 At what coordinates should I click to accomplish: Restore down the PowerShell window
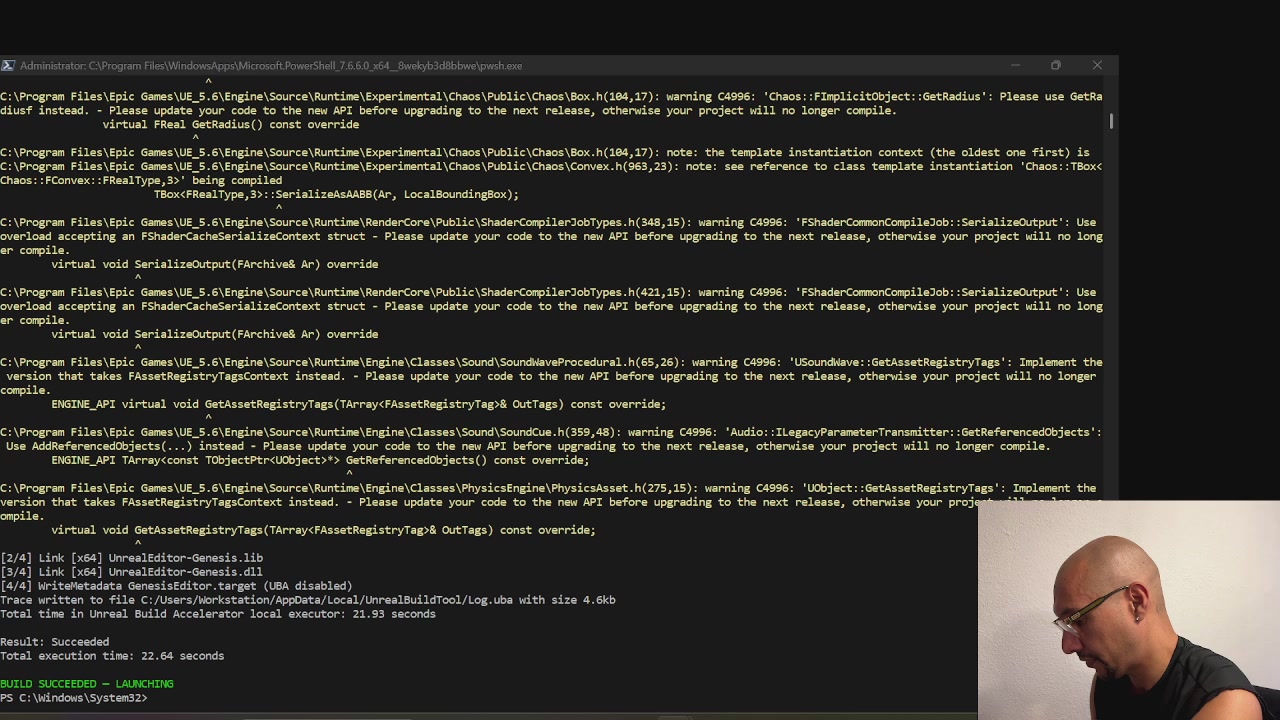pyautogui.click(x=1056, y=66)
